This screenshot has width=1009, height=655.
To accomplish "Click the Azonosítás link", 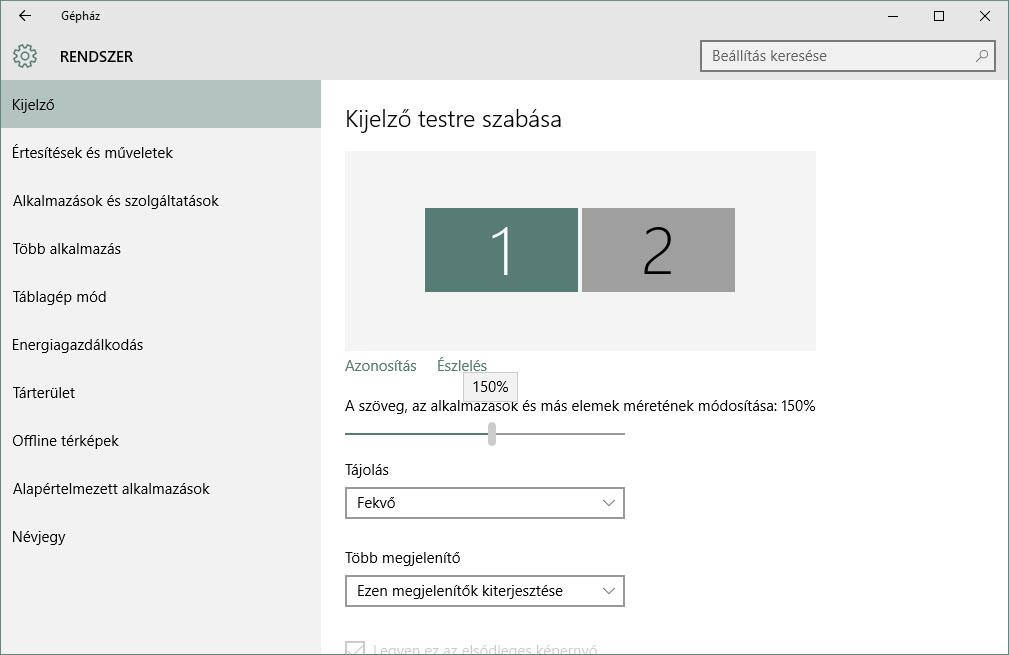I will 380,366.
